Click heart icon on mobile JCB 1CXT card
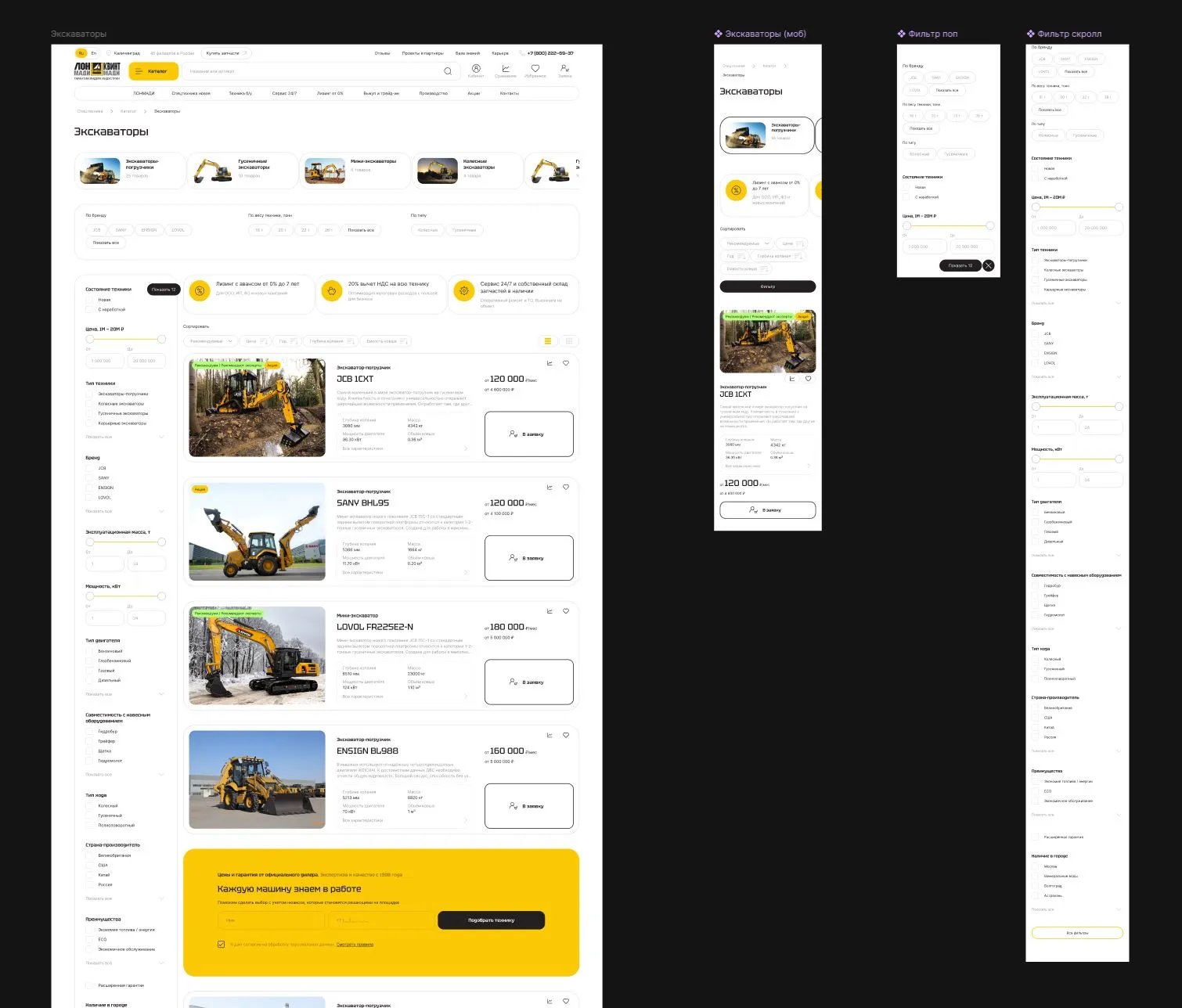1182x1008 pixels. click(809, 379)
